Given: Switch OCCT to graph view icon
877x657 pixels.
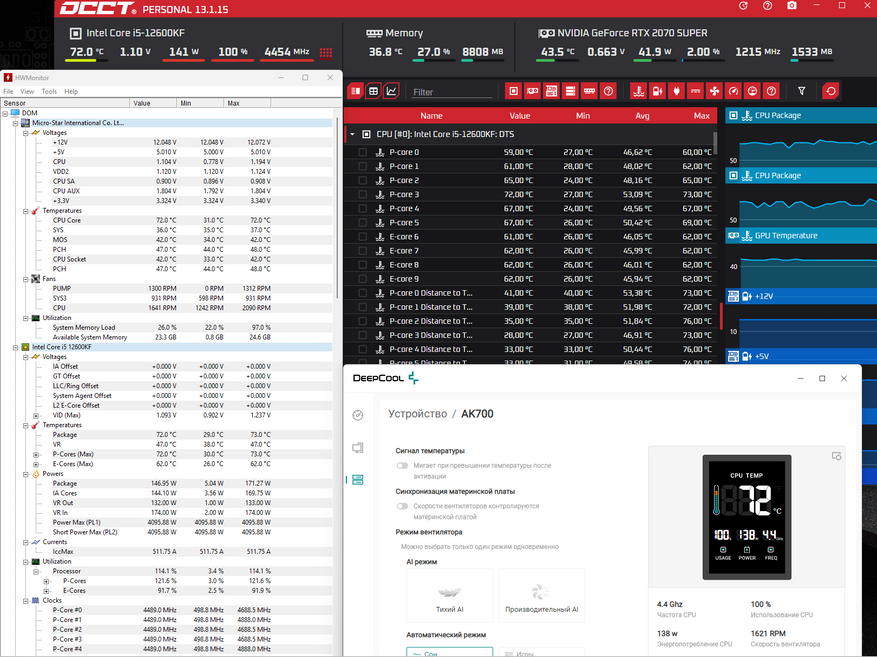Looking at the screenshot, I should point(391,91).
